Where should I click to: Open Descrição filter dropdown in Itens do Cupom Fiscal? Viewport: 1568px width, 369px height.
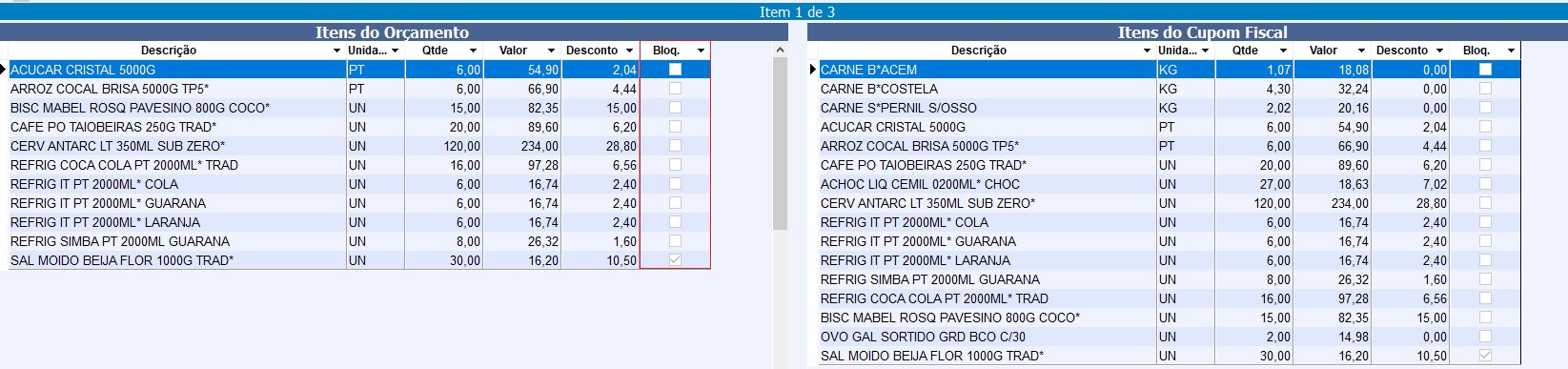(x=1147, y=51)
